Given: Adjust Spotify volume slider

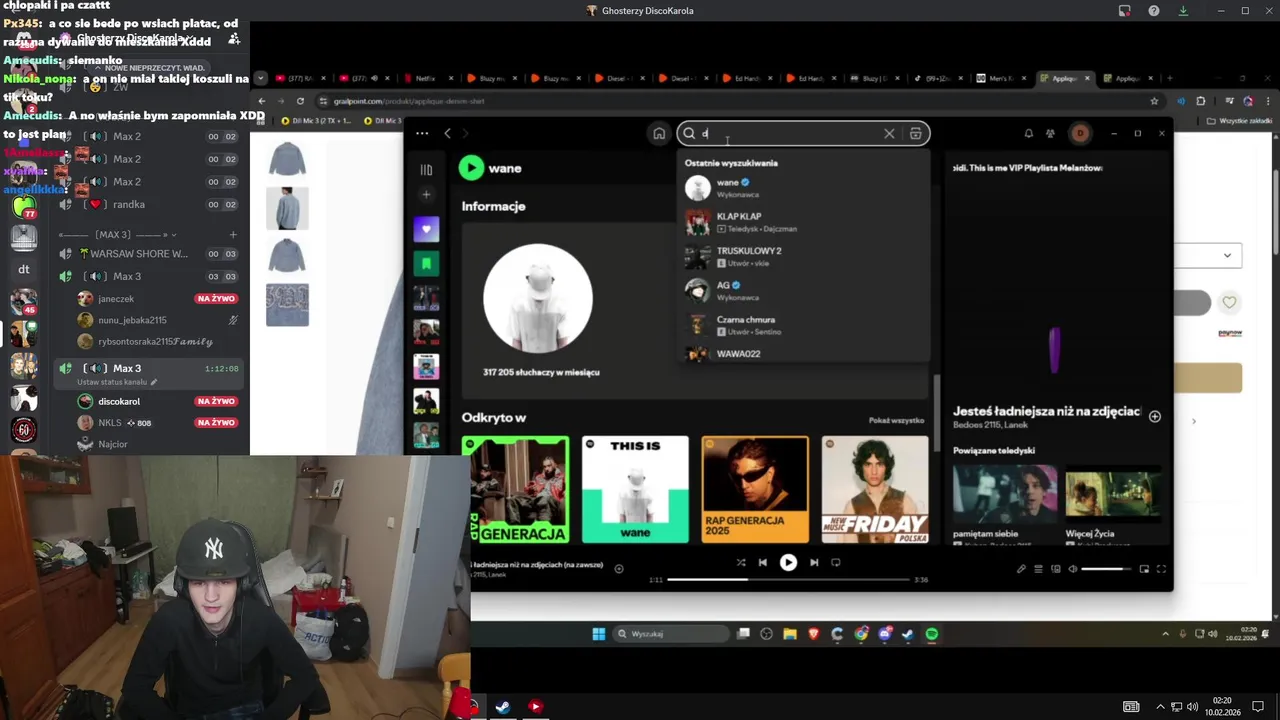Looking at the screenshot, I should tap(1108, 569).
